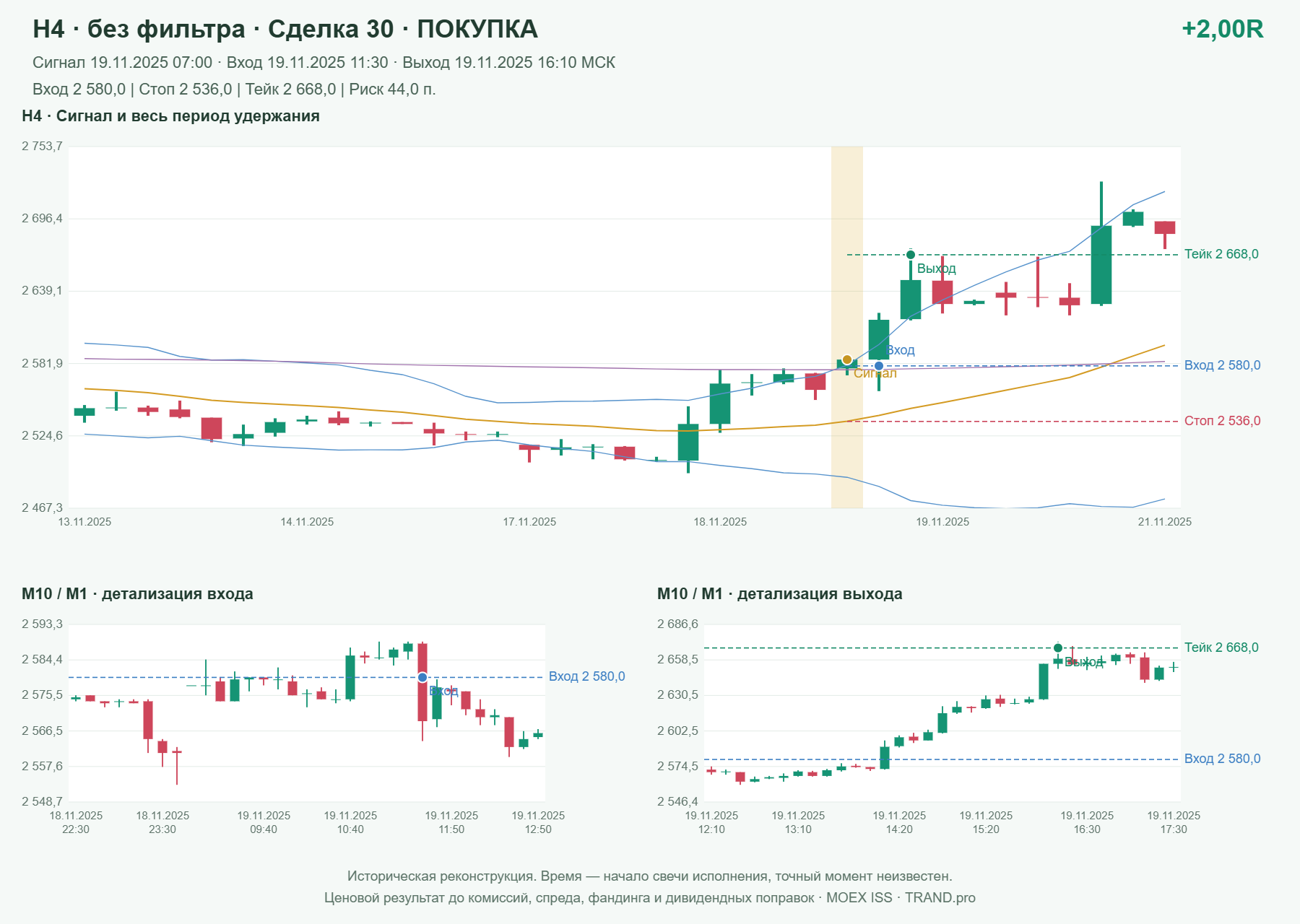This screenshot has height=924, width=1300.
Task: Click the 21.11.2025 date axis label
Action: [1165, 522]
